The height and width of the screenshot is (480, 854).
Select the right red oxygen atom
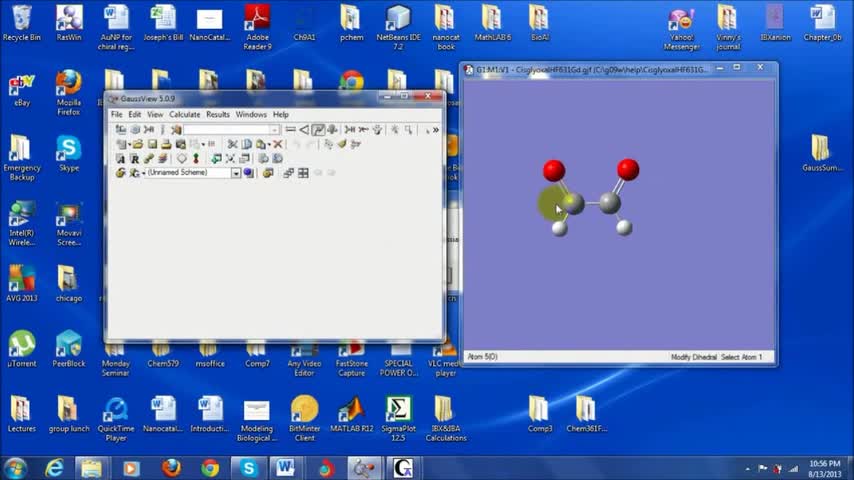point(628,169)
